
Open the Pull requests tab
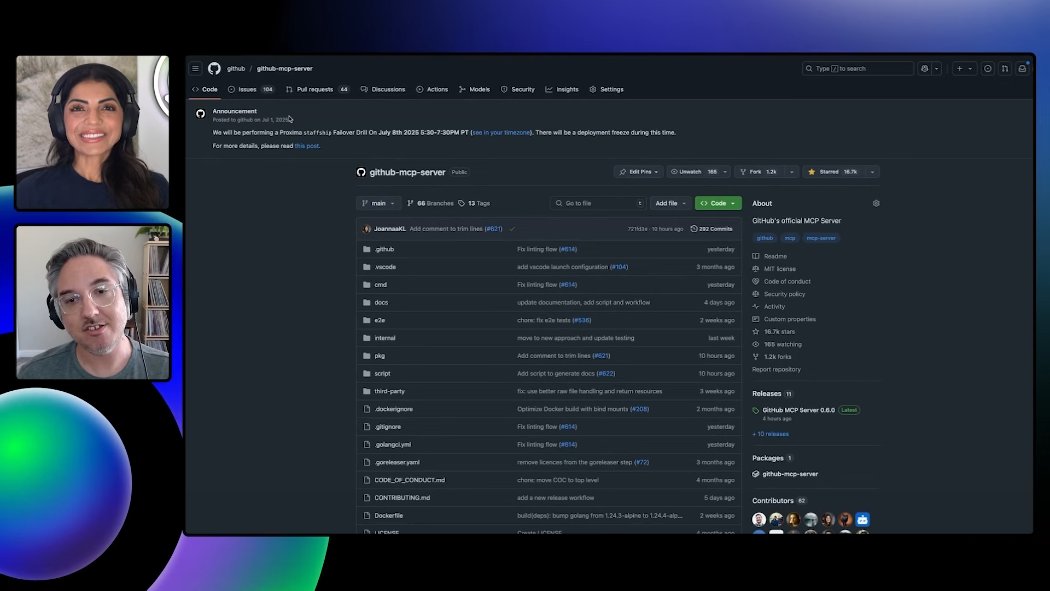pos(317,89)
